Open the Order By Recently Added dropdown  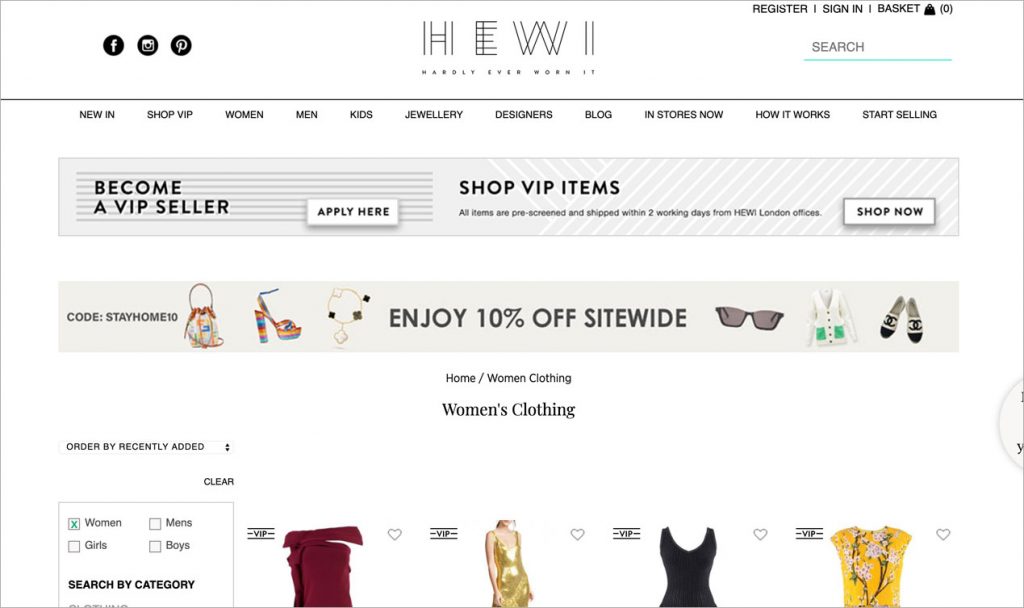tap(146, 447)
